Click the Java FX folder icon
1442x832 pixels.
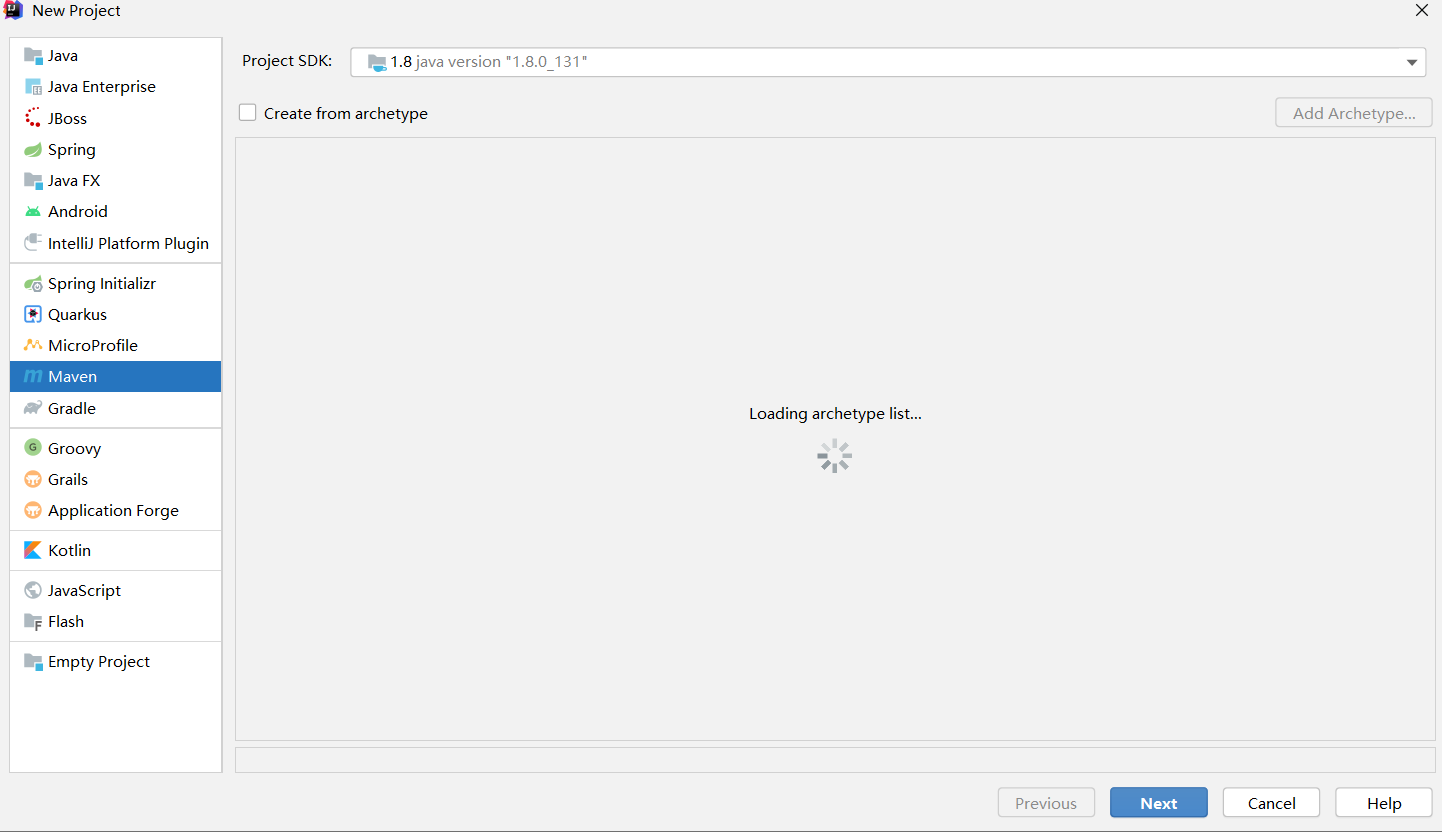pyautogui.click(x=33, y=181)
